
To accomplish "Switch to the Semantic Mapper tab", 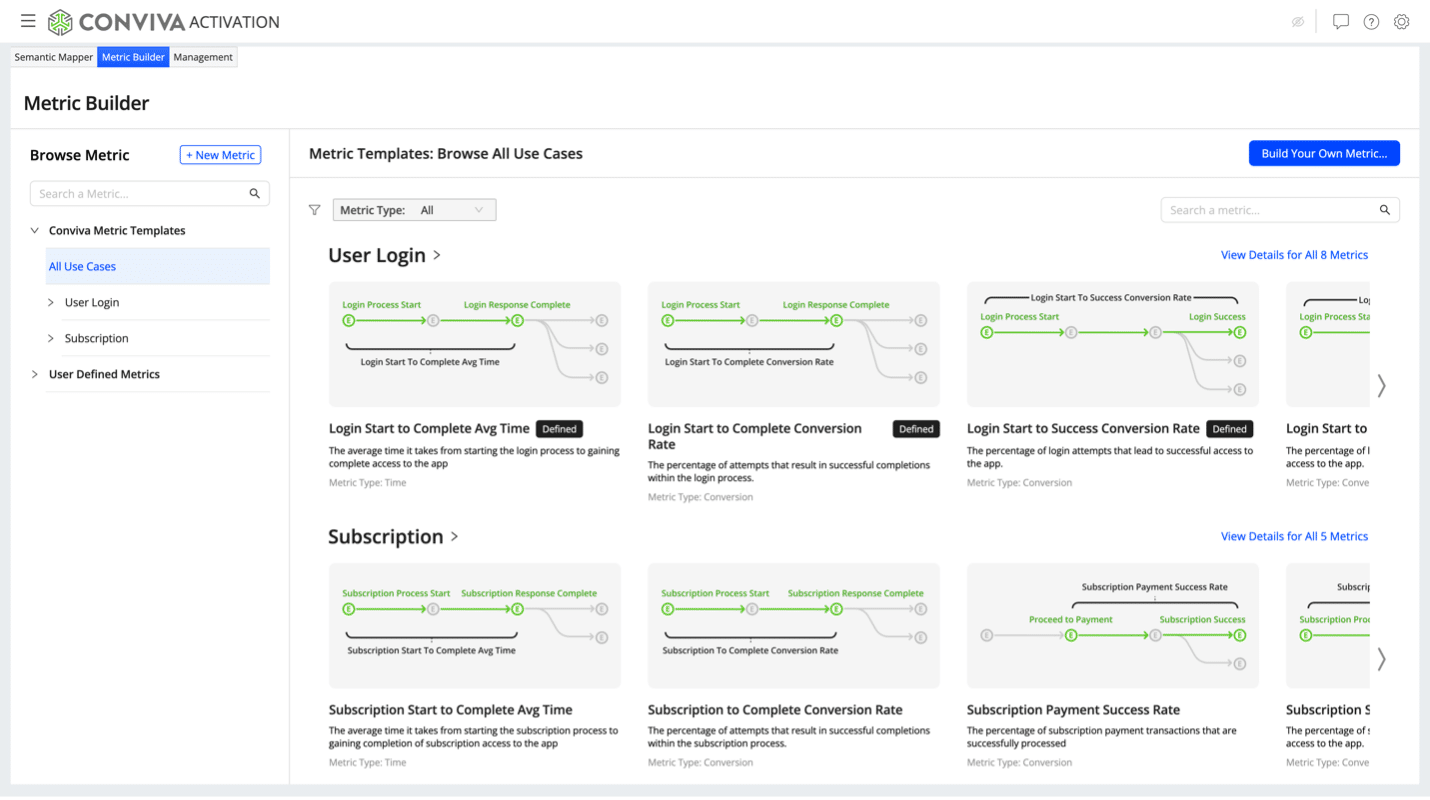I will 54,57.
